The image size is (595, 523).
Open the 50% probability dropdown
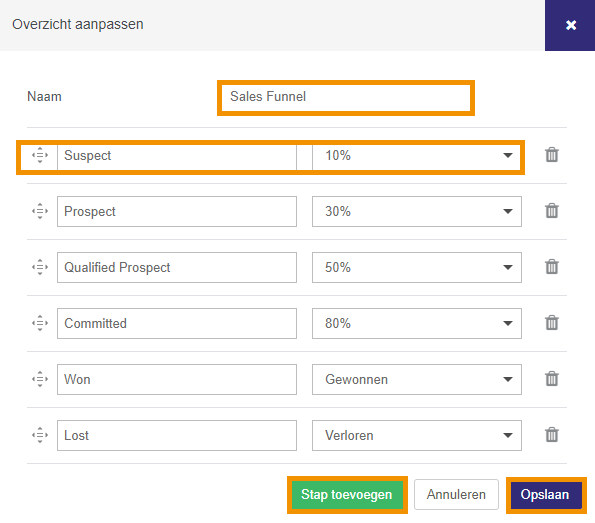click(x=417, y=268)
